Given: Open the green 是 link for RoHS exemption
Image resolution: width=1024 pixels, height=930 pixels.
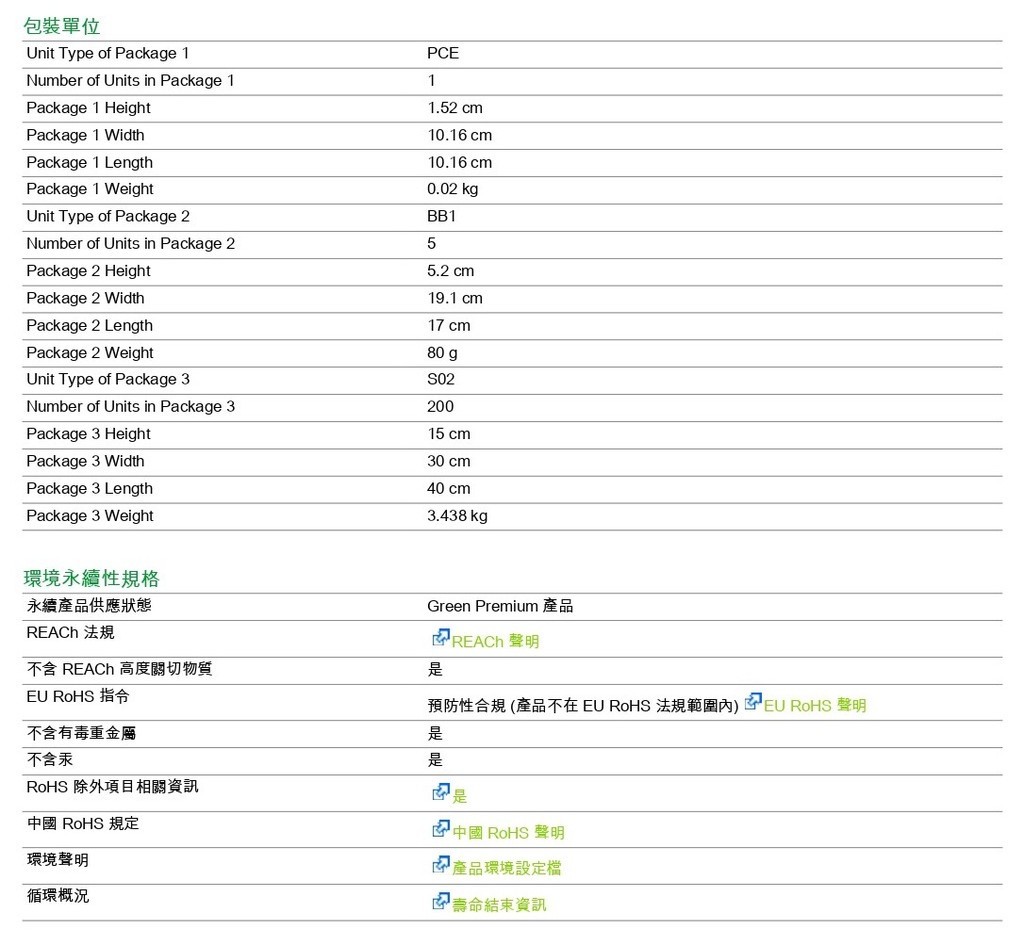Looking at the screenshot, I should pyautogui.click(x=460, y=797).
